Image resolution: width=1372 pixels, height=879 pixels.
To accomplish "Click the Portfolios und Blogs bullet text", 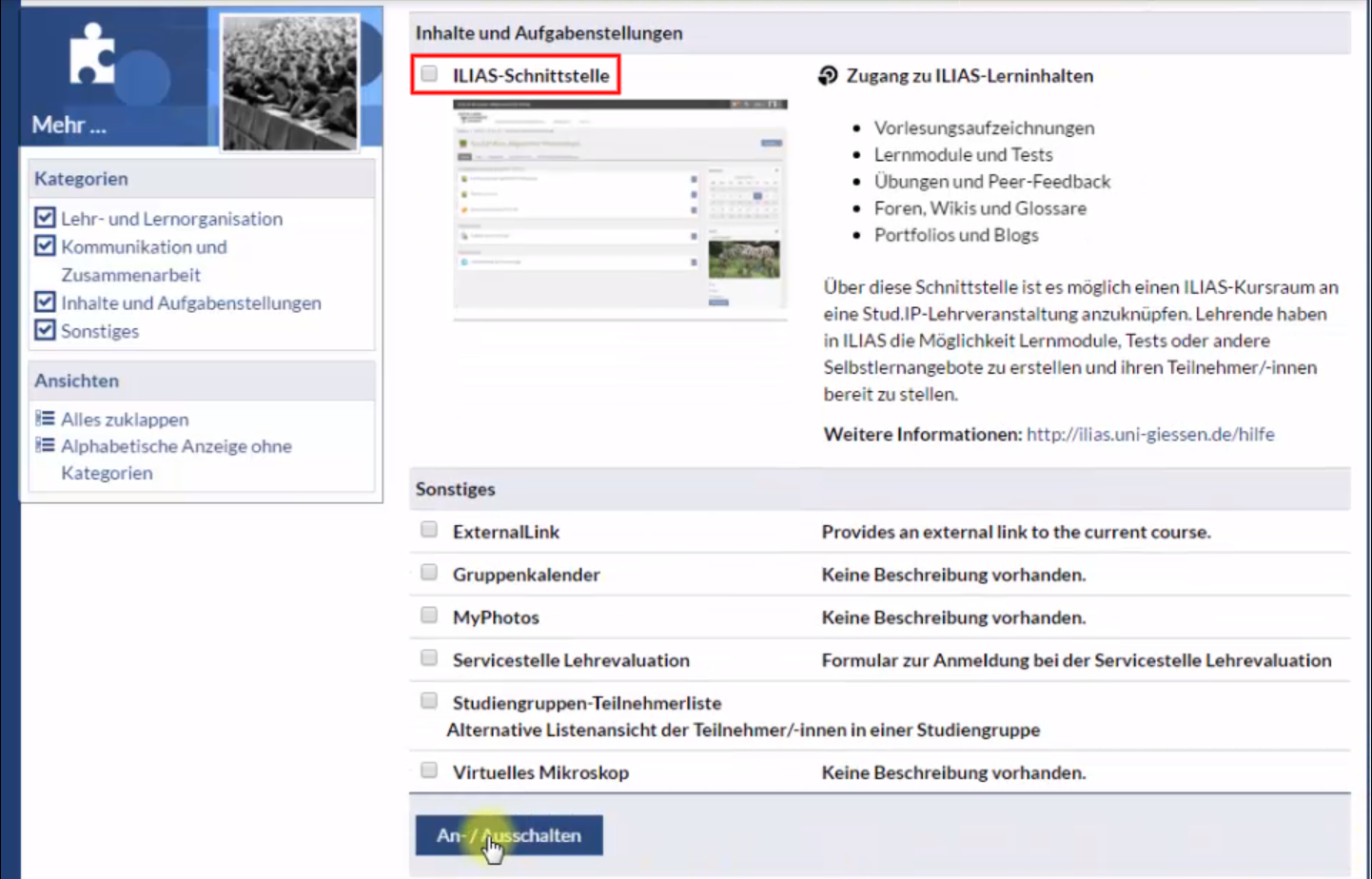I will tap(956, 235).
